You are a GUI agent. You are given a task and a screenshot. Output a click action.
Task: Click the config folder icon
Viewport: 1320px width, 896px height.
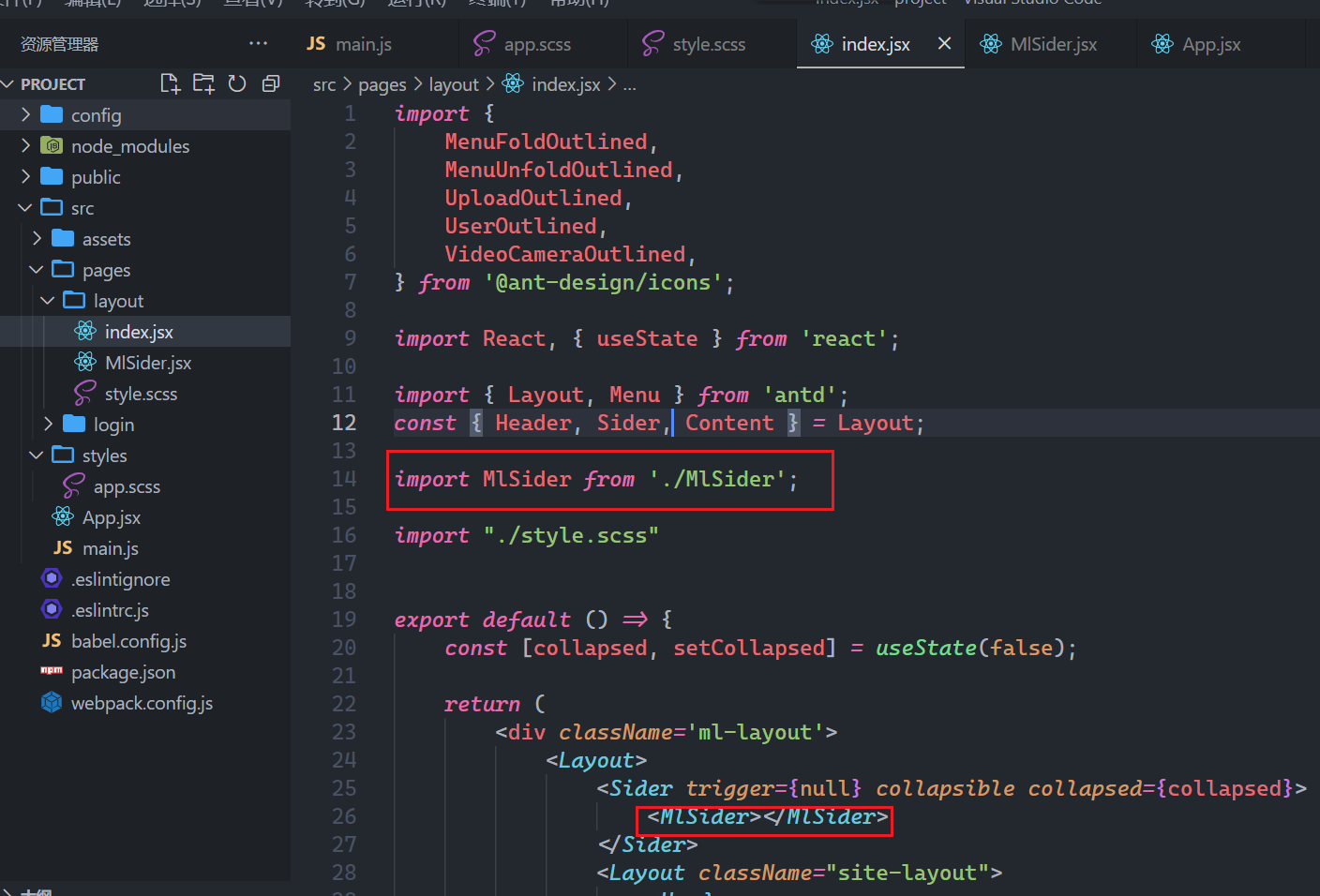tap(52, 114)
